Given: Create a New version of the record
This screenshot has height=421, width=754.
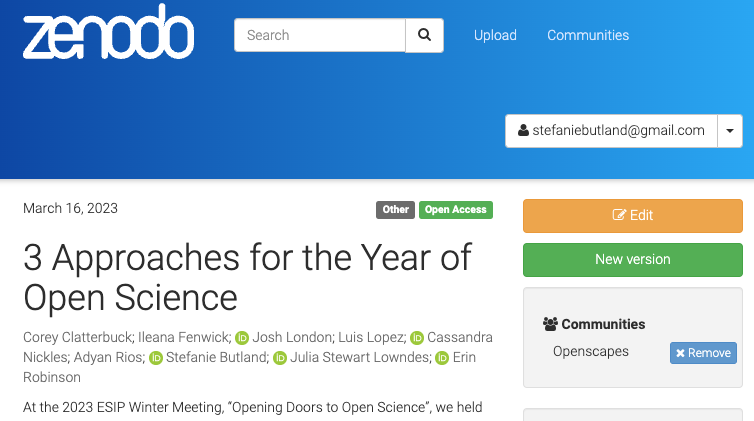Looking at the screenshot, I should [632, 259].
